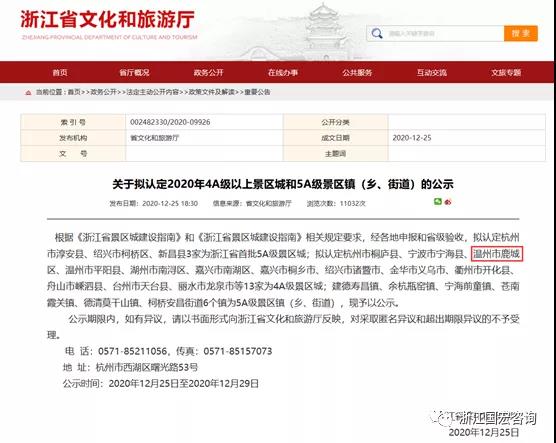Follow the 法定主动公开内容 breadcrumb link

(152, 92)
